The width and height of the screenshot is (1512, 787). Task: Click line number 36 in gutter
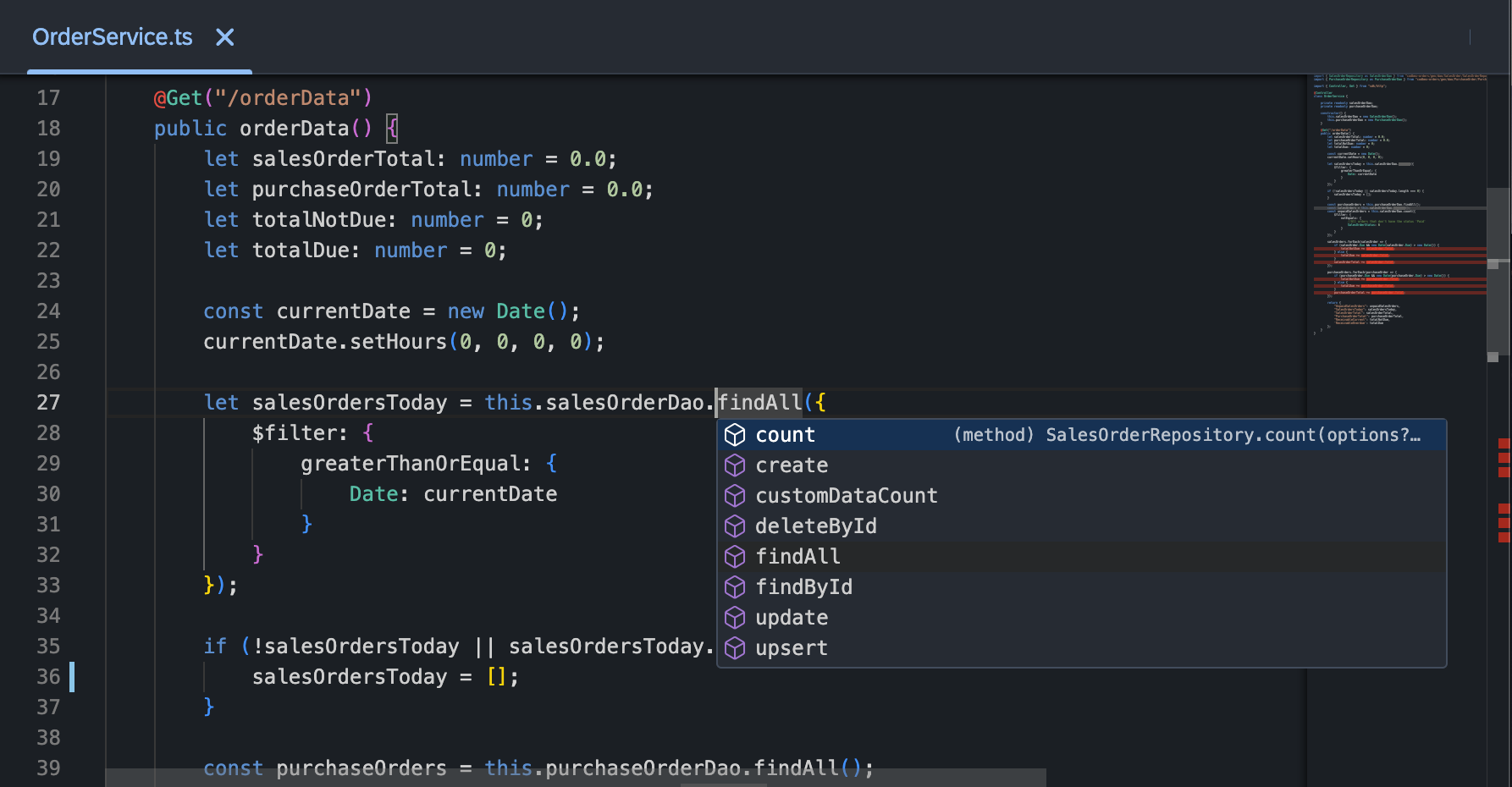pos(48,677)
